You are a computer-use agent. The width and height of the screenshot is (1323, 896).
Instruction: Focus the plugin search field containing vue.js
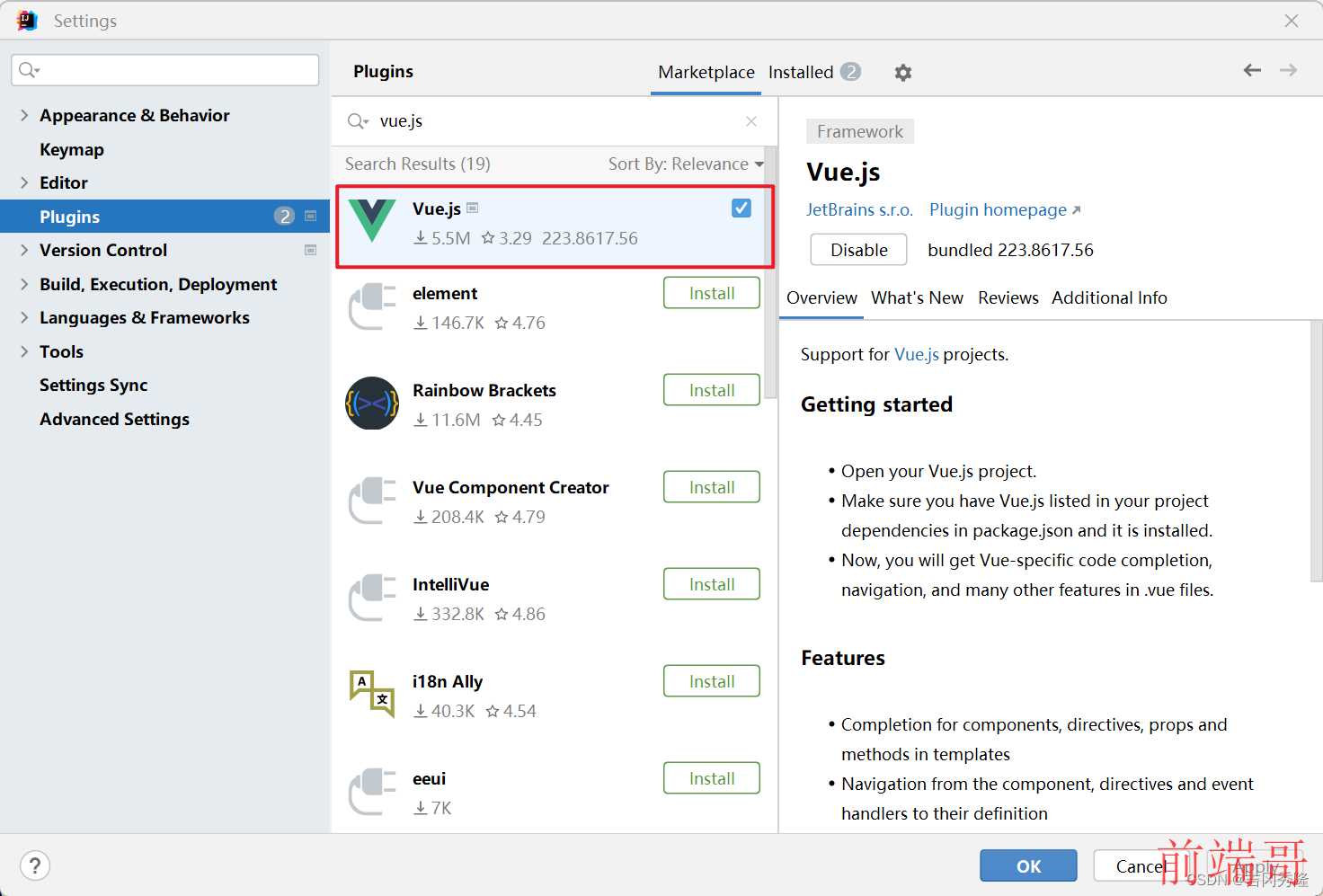(555, 121)
